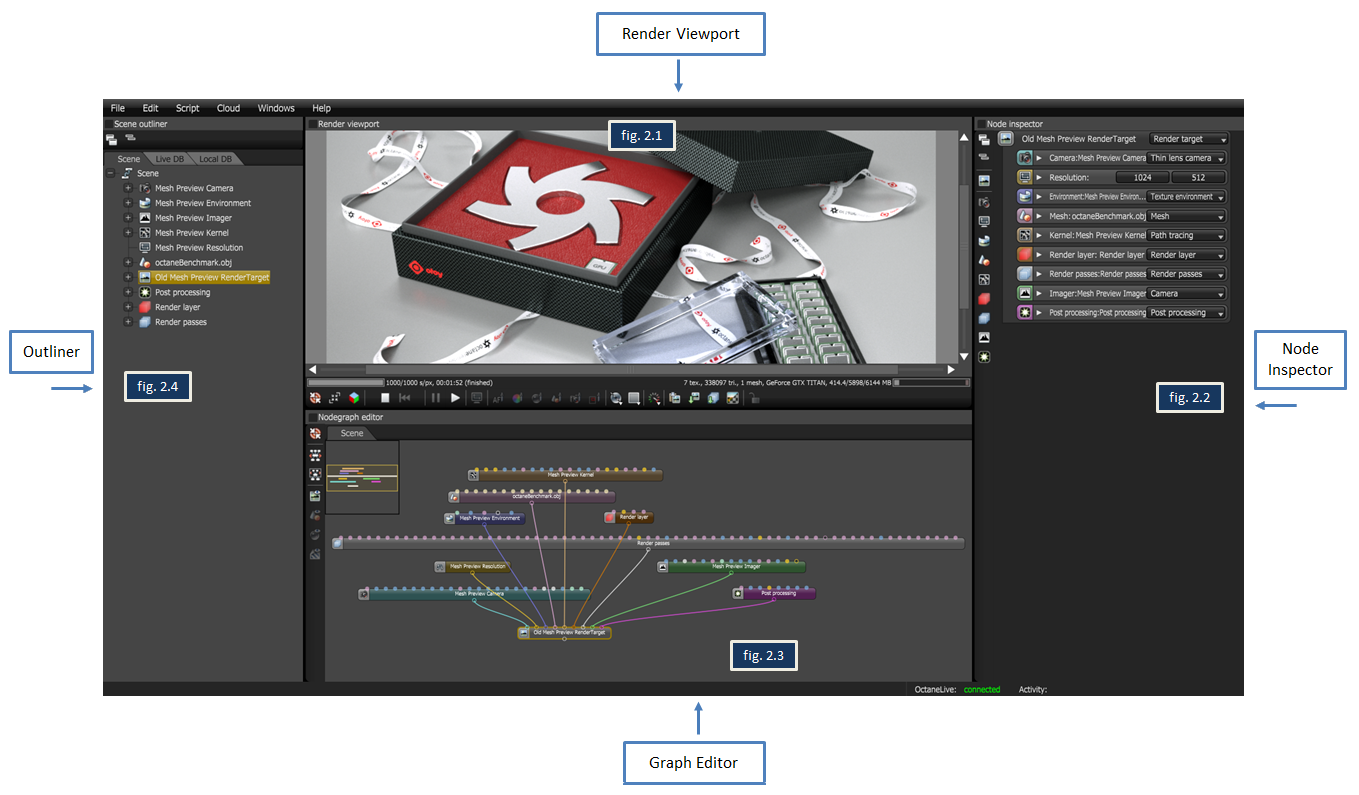Click the red render layer cube in inspector sidebar
This screenshot has width=1359, height=795.
click(984, 299)
